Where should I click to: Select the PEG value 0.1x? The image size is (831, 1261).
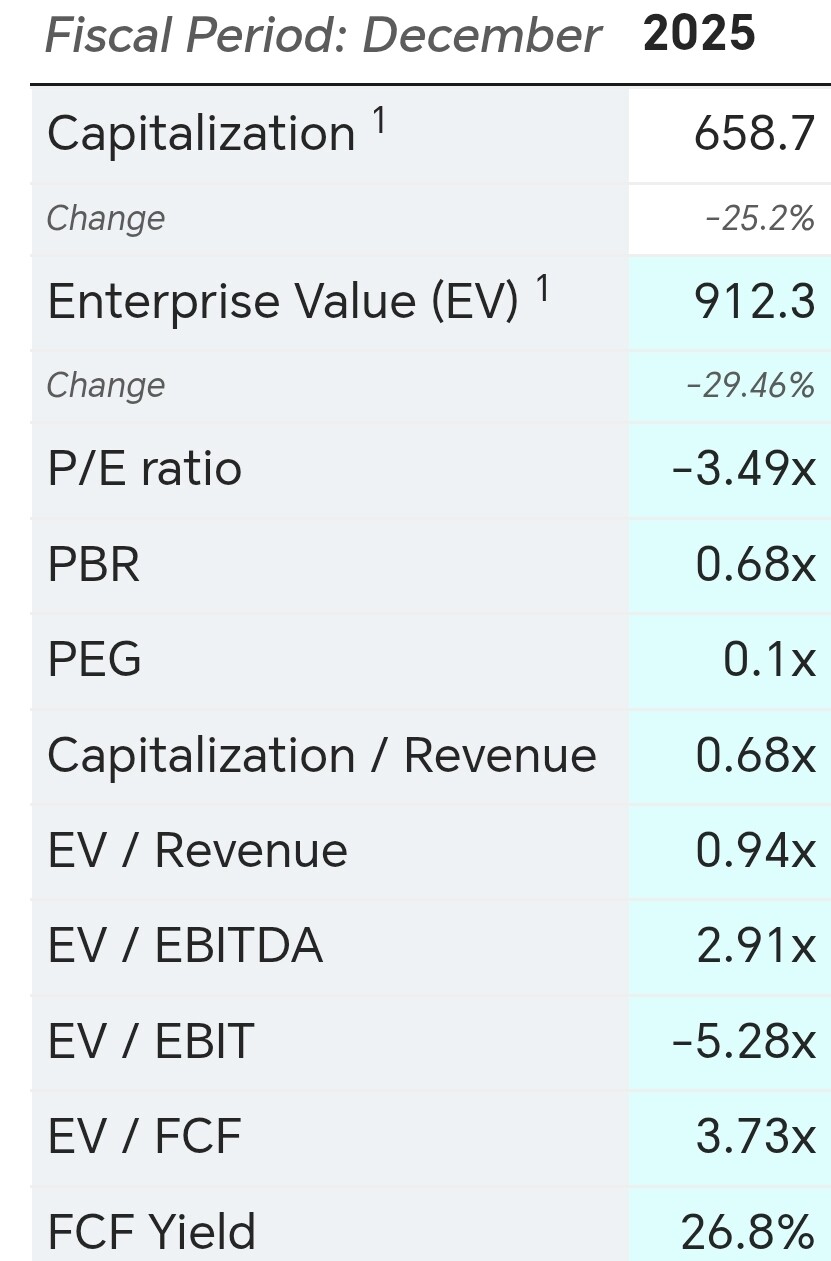click(769, 659)
